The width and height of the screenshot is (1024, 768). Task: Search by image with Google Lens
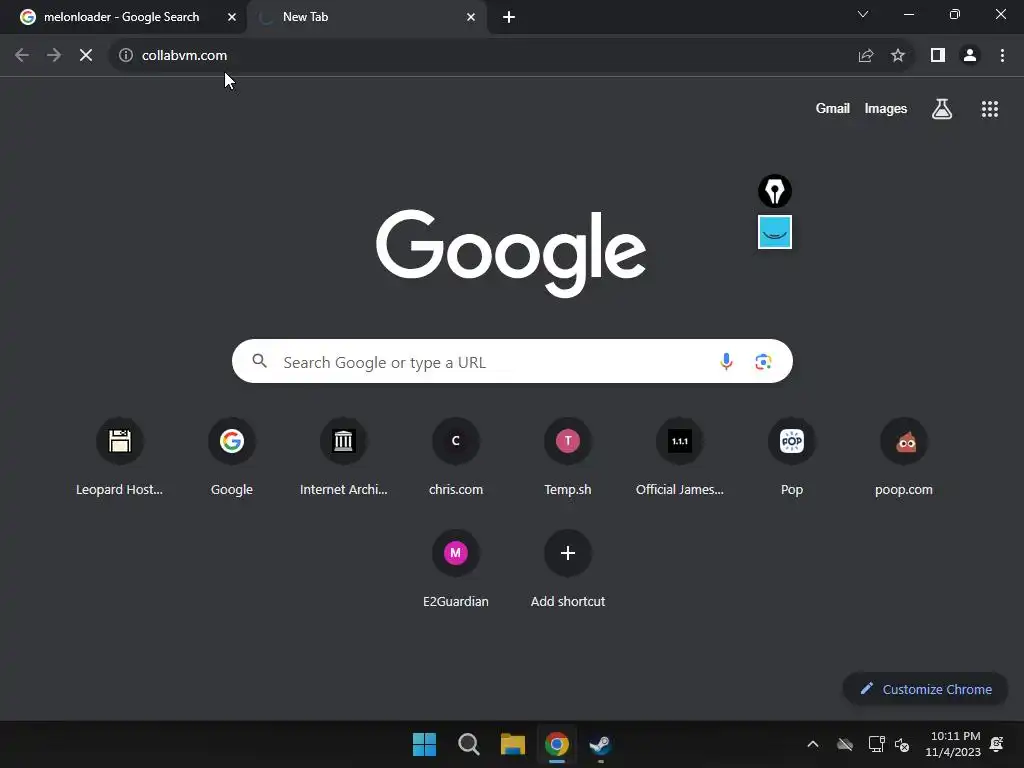tap(763, 361)
